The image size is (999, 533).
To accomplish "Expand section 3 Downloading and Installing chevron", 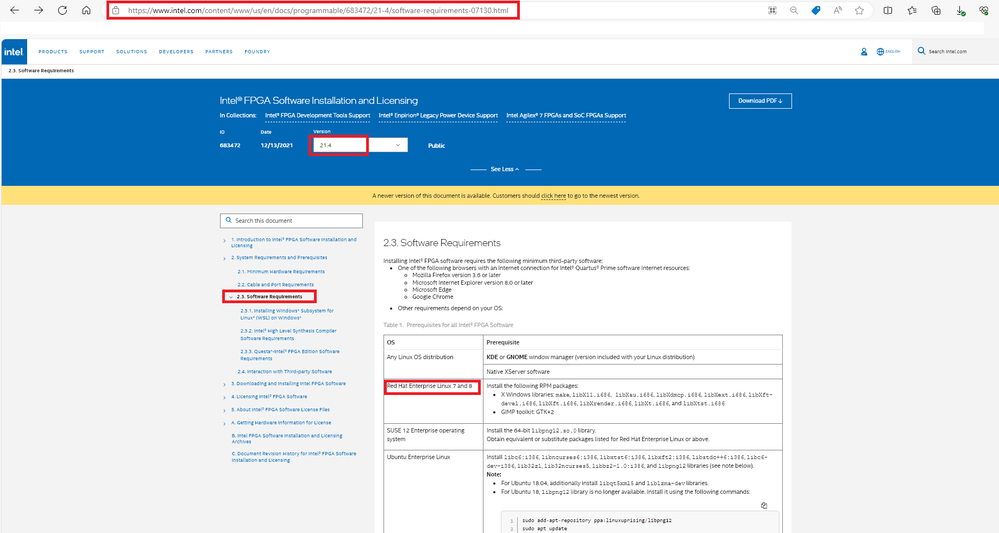I will click(x=224, y=385).
